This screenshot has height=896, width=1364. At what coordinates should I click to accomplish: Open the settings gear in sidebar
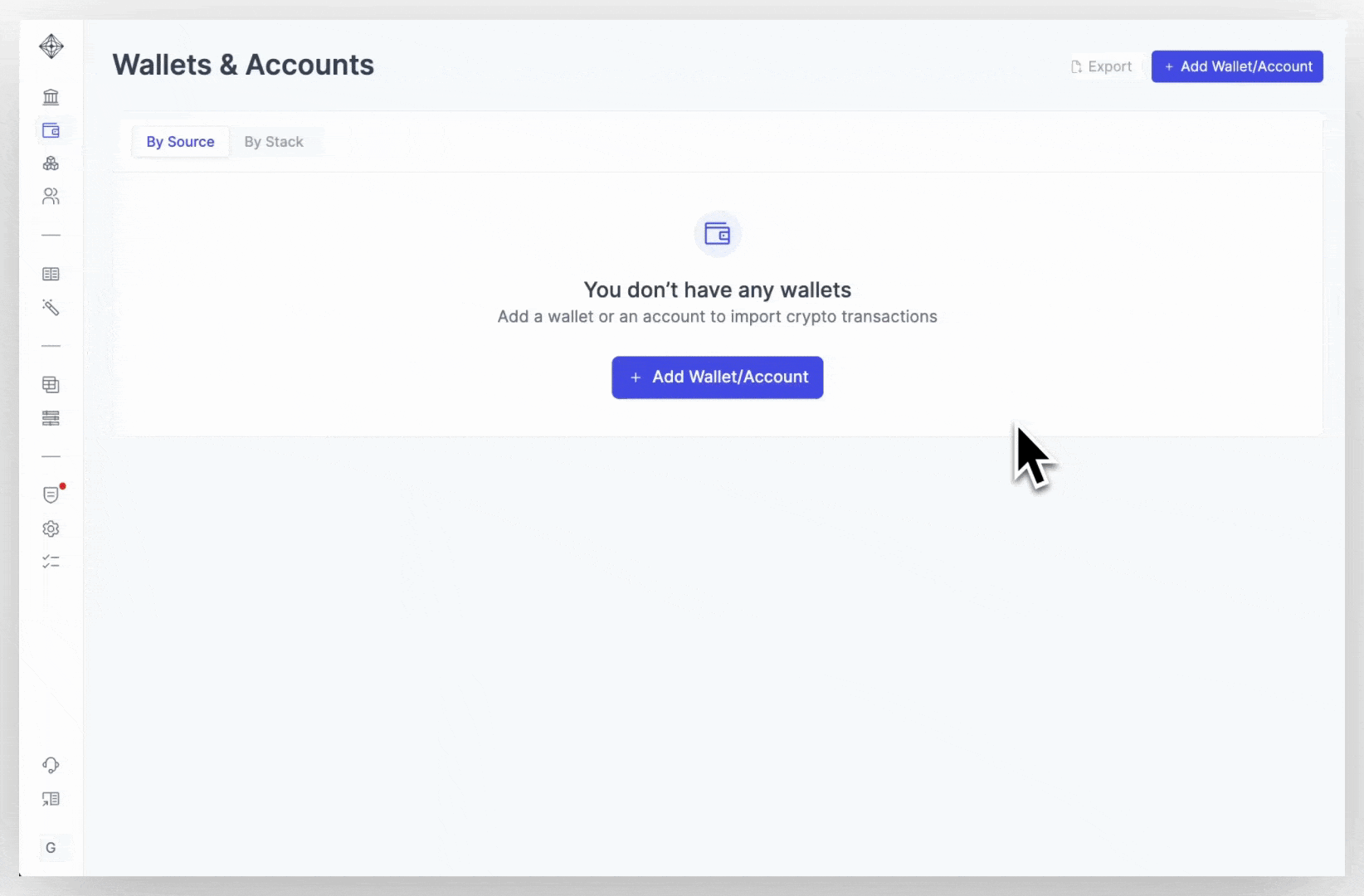pos(51,528)
